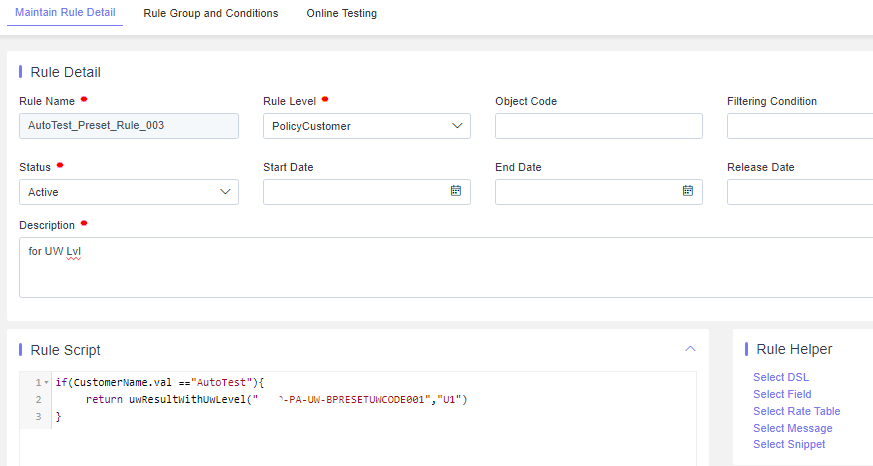
Task: Click the End Date input field
Action: [x=599, y=192]
